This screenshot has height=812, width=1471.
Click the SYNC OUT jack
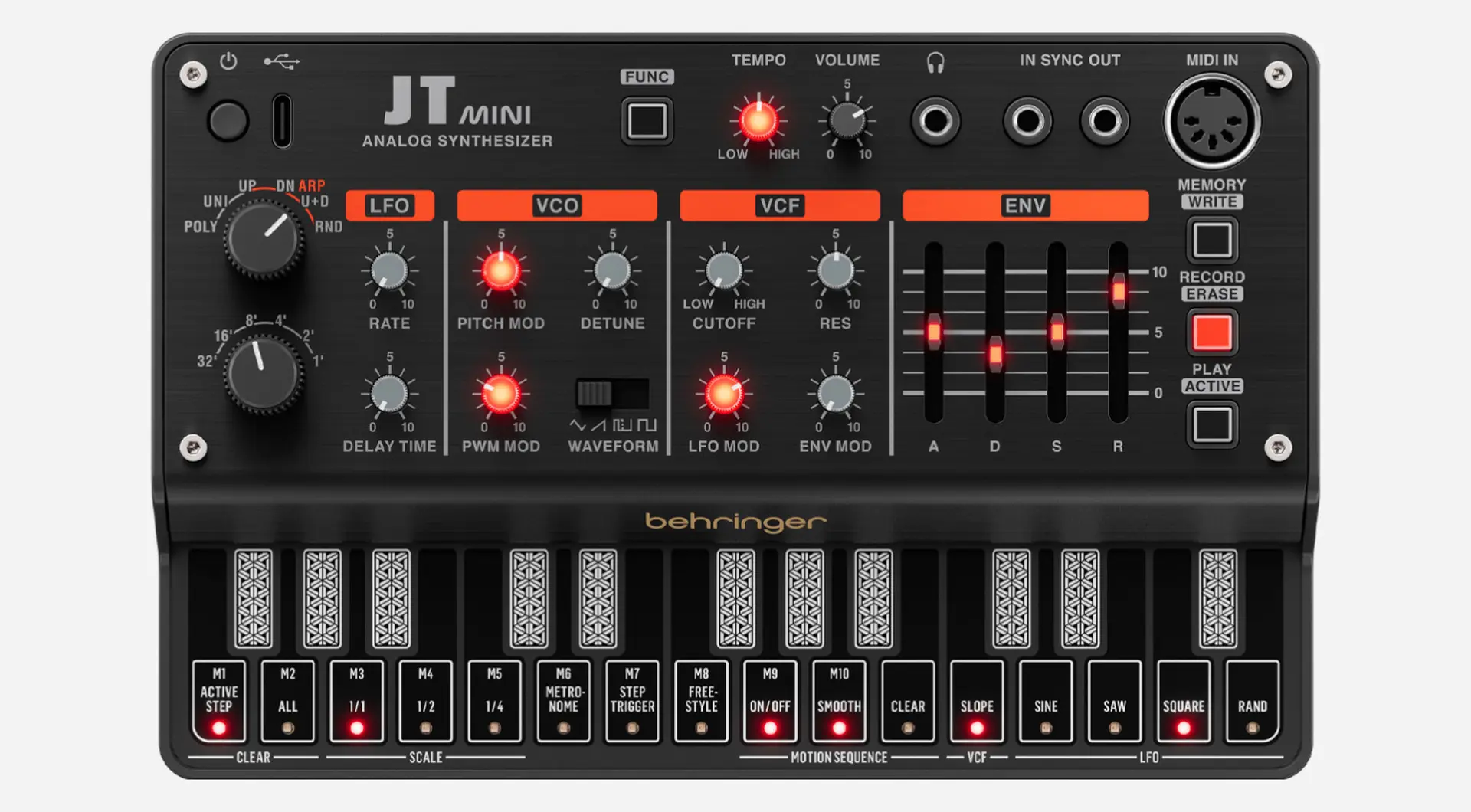[1104, 121]
